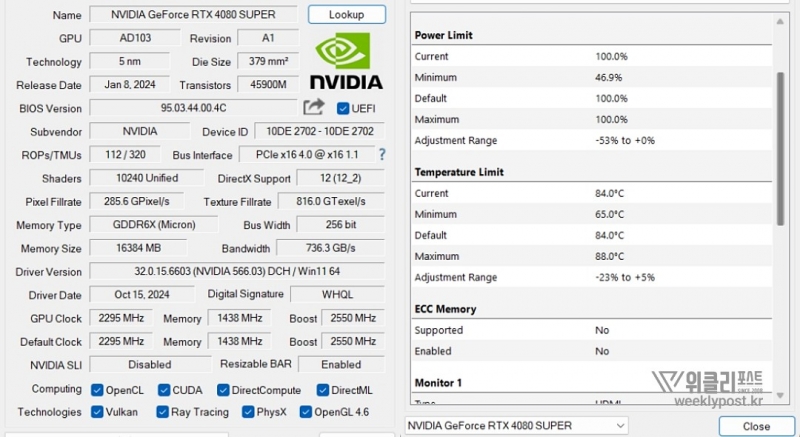Screen dimensions: 800x437
Task: Click the Driver Version field
Action: pyautogui.click(x=237, y=271)
